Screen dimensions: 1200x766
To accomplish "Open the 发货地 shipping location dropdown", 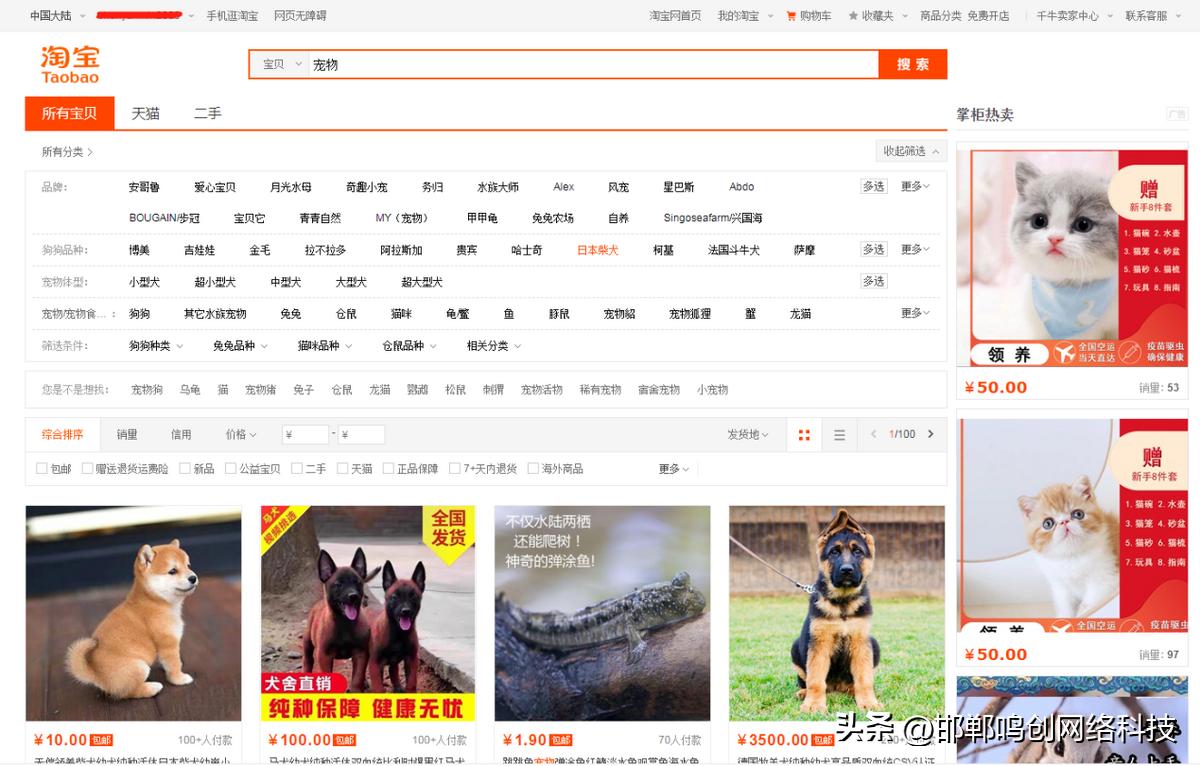I will coord(748,434).
